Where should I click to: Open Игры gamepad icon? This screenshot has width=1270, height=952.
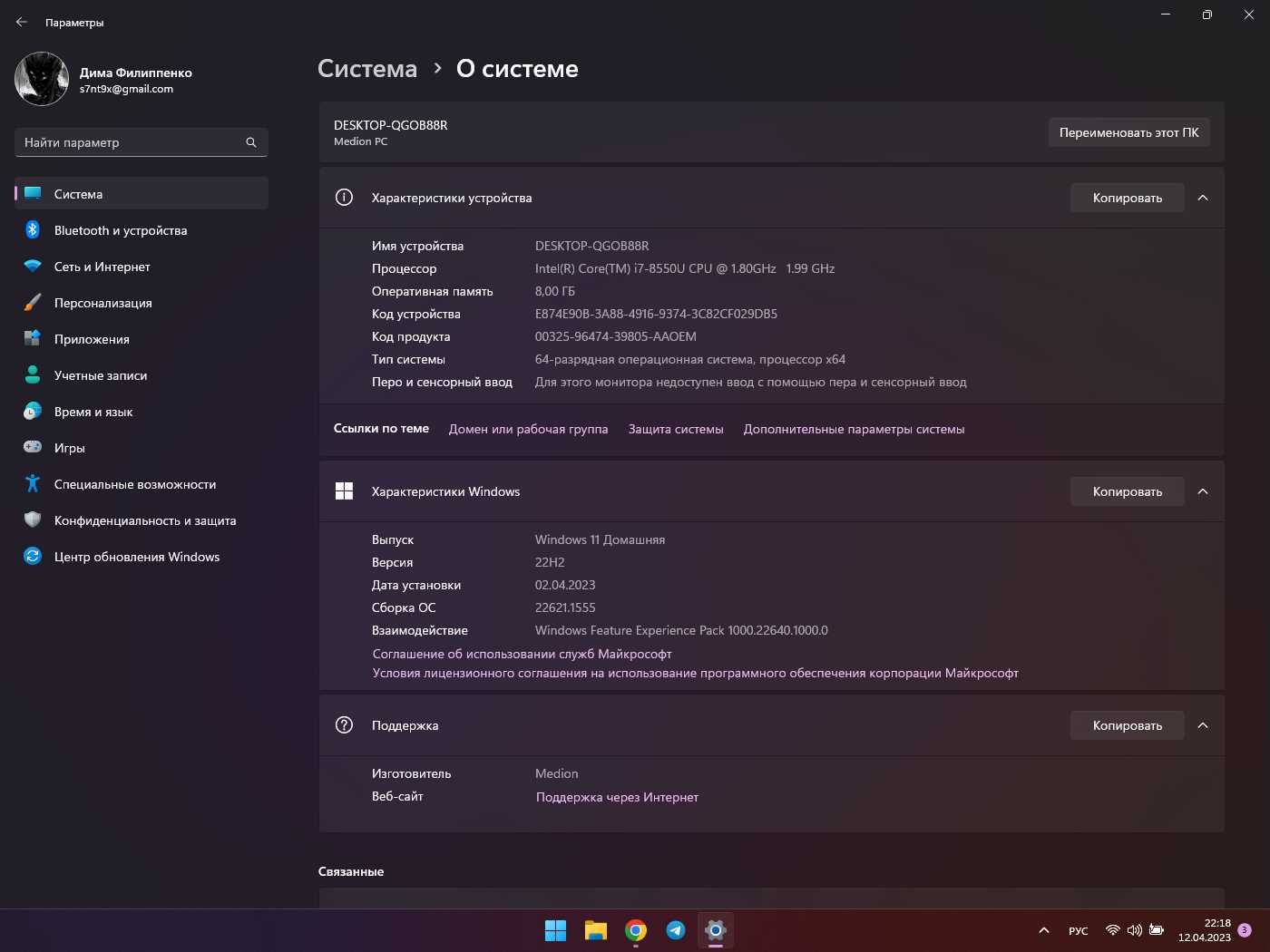click(x=33, y=447)
